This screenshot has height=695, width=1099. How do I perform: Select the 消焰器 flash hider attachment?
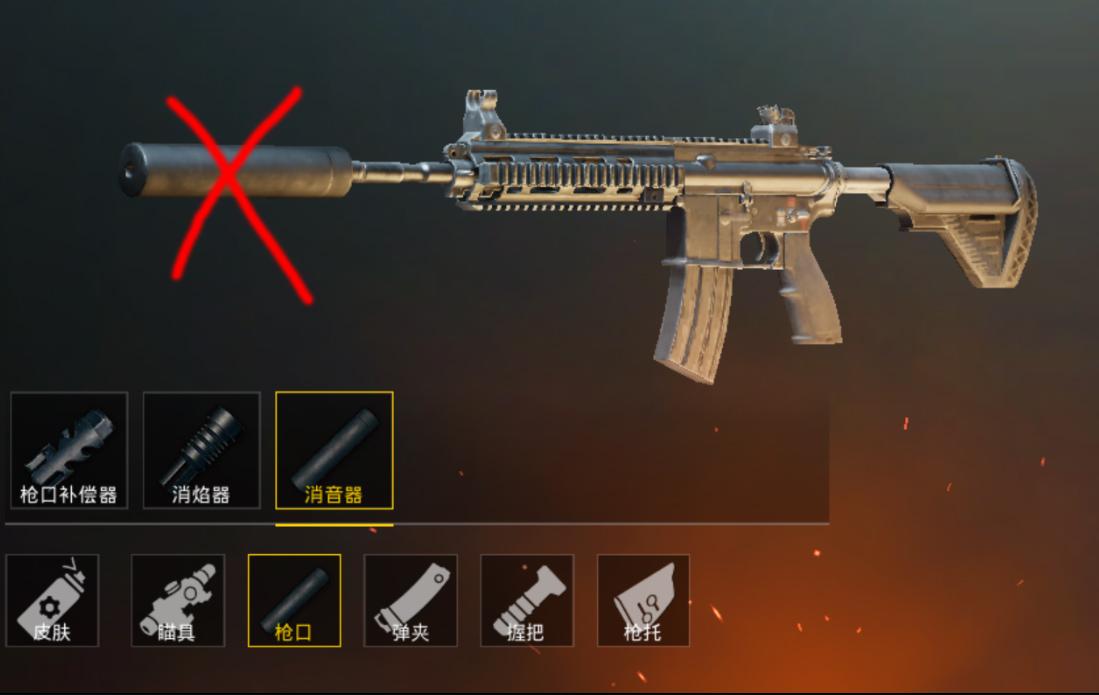coord(202,450)
